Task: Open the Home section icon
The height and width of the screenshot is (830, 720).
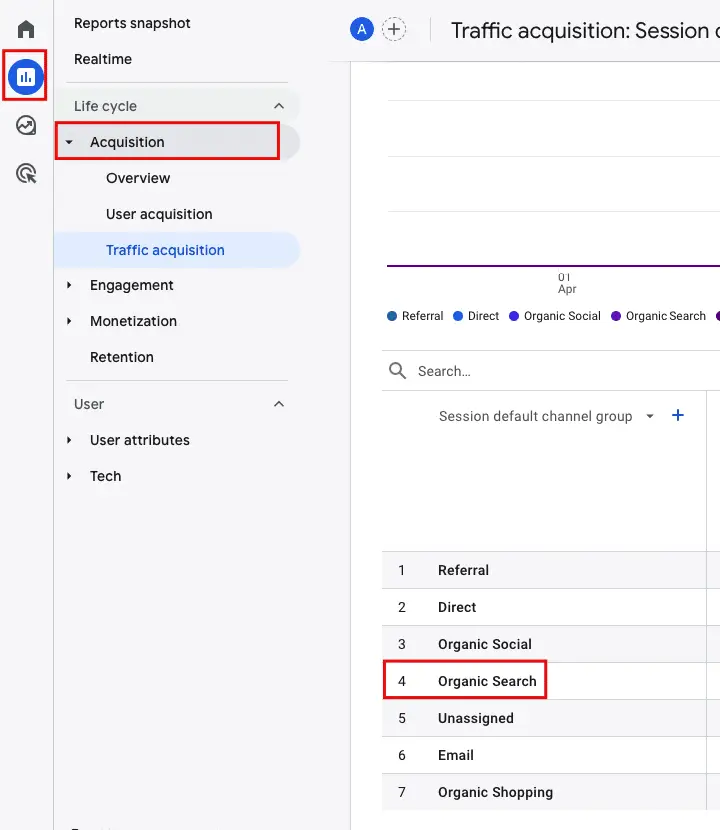Action: tap(25, 28)
